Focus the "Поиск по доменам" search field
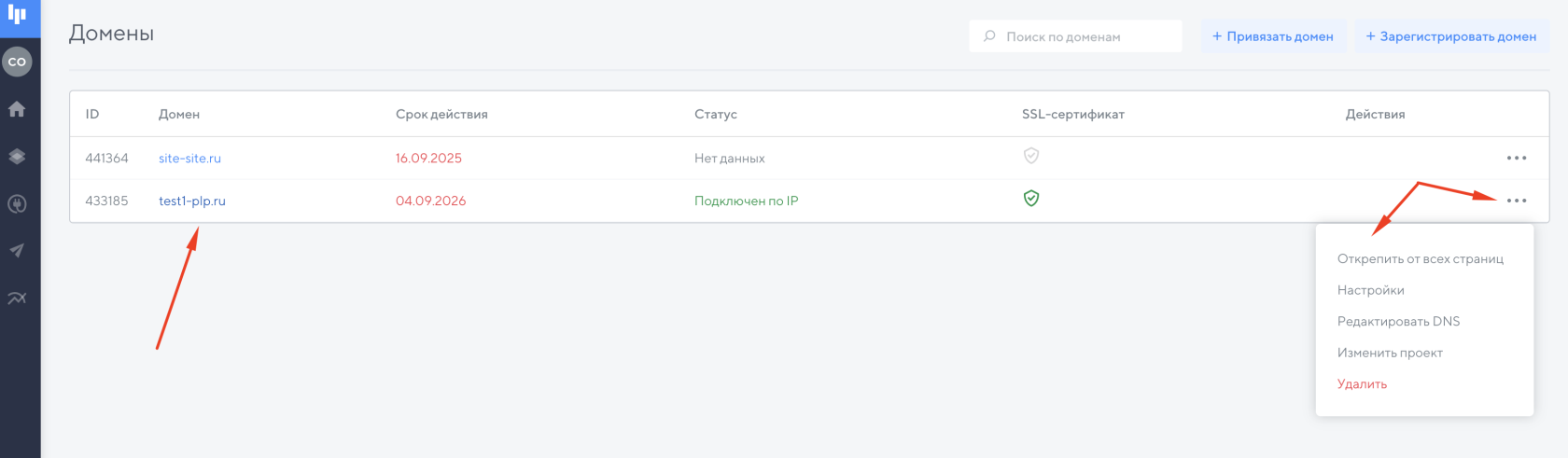This screenshot has width=1568, height=458. pos(1083,36)
